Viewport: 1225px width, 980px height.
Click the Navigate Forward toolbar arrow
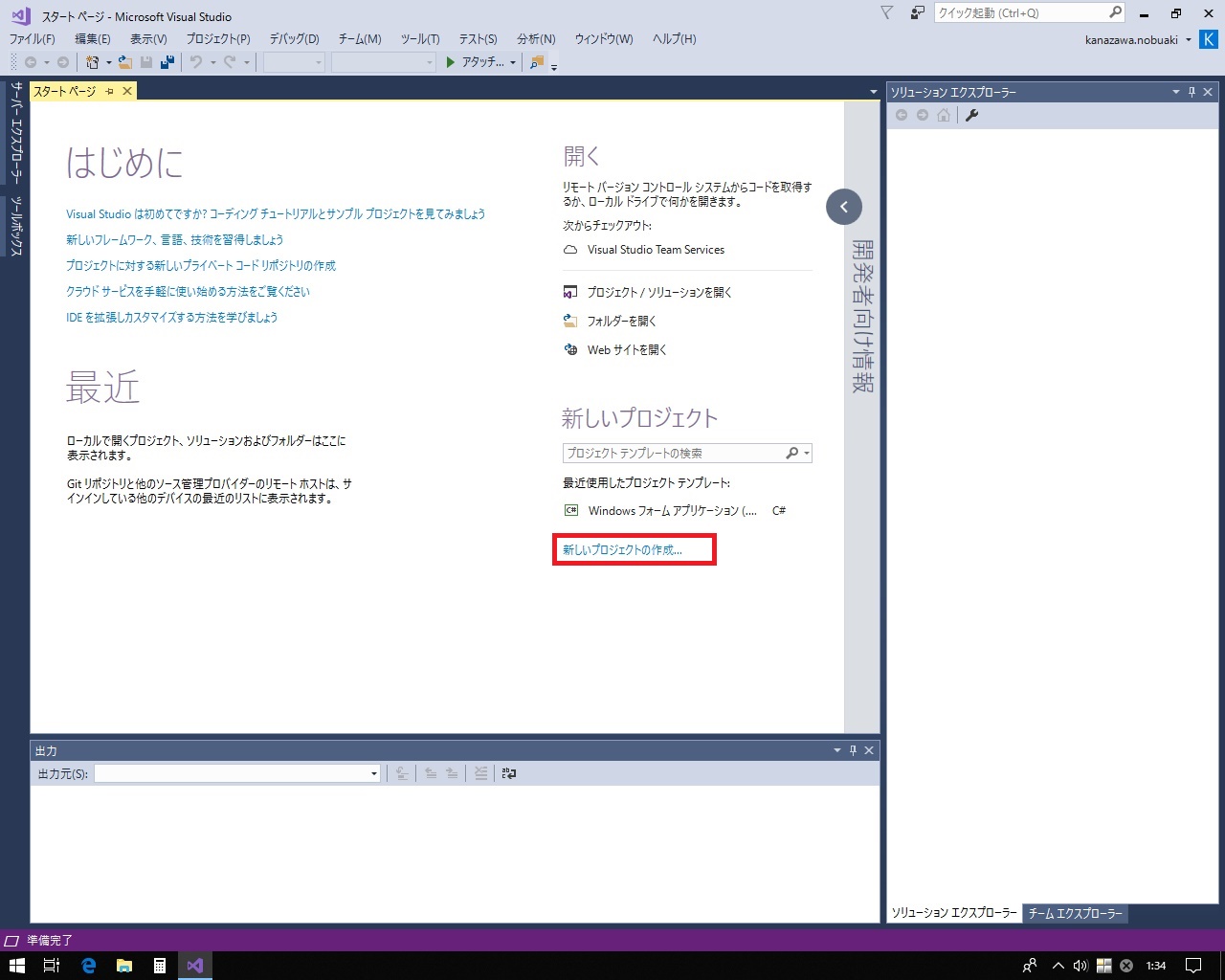pos(63,62)
